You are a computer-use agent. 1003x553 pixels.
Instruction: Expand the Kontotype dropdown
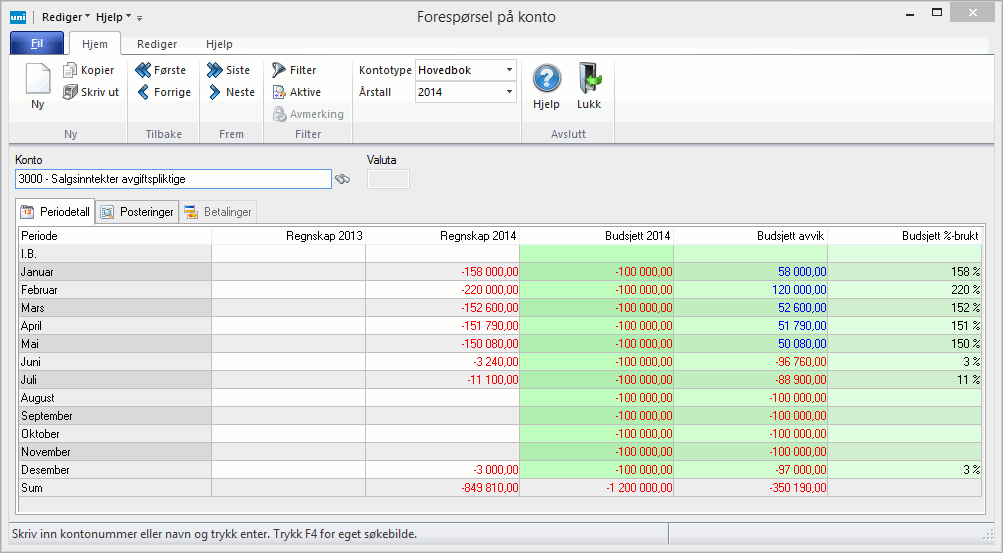(x=509, y=71)
